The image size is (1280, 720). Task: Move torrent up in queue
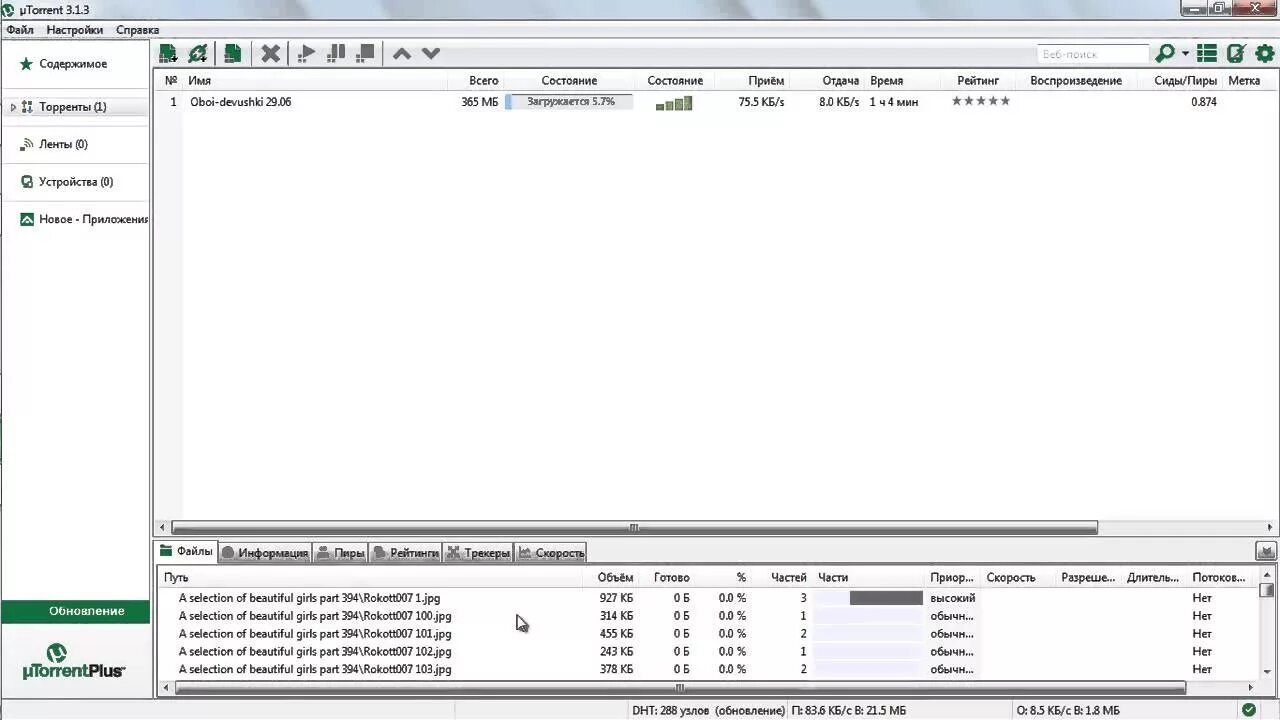coord(402,54)
